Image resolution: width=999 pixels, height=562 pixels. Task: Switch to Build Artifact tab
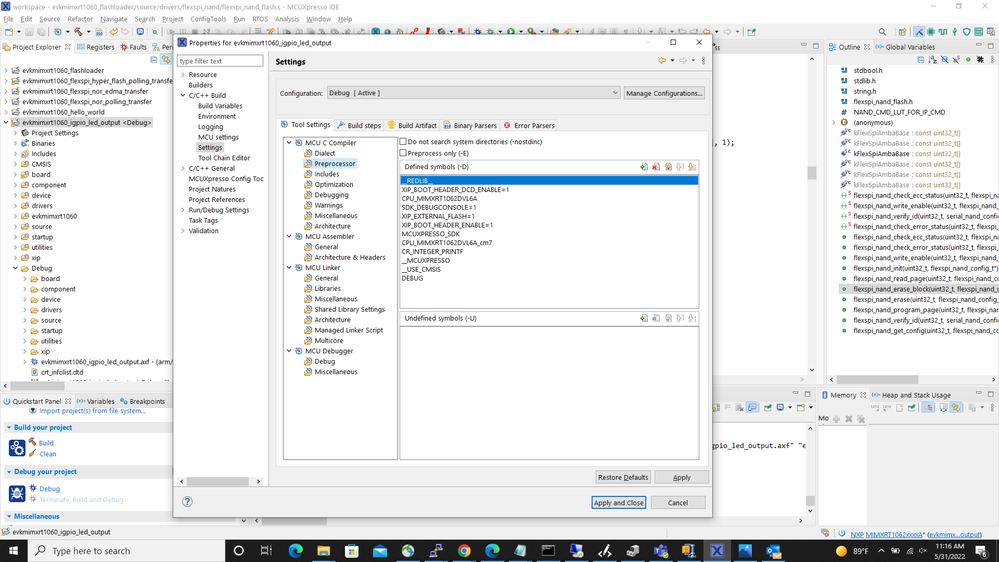(x=412, y=126)
